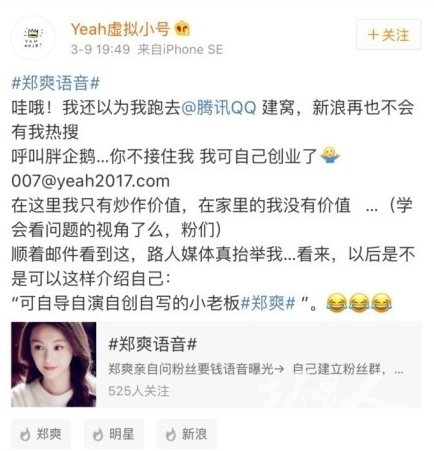434x451 pixels.
Task: Click the shrugging emoji after 创业了
Action: click(x=330, y=156)
